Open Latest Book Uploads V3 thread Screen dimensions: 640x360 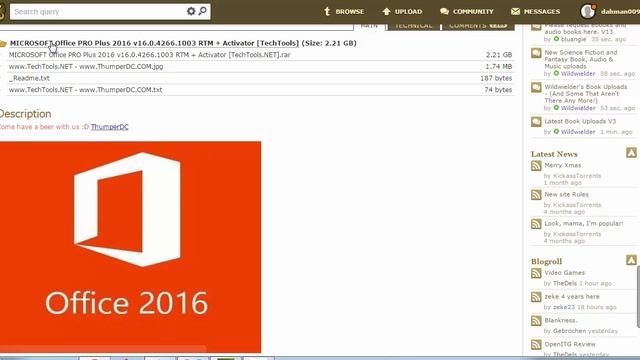pyautogui.click(x=580, y=121)
